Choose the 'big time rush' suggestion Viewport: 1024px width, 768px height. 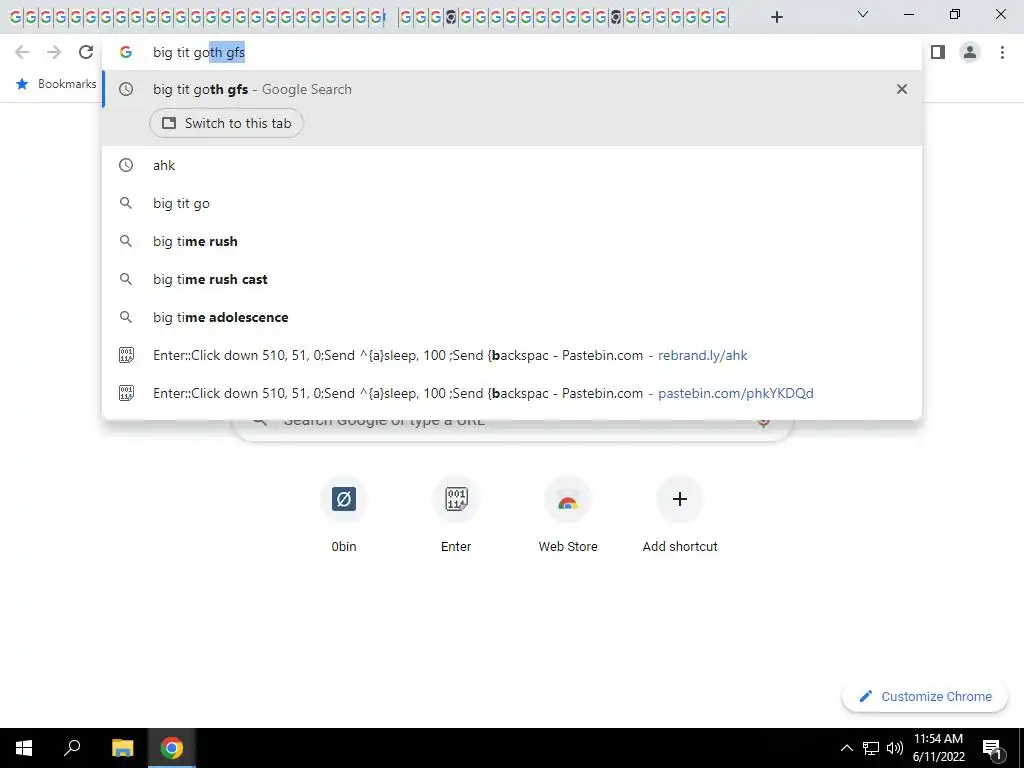click(512, 241)
